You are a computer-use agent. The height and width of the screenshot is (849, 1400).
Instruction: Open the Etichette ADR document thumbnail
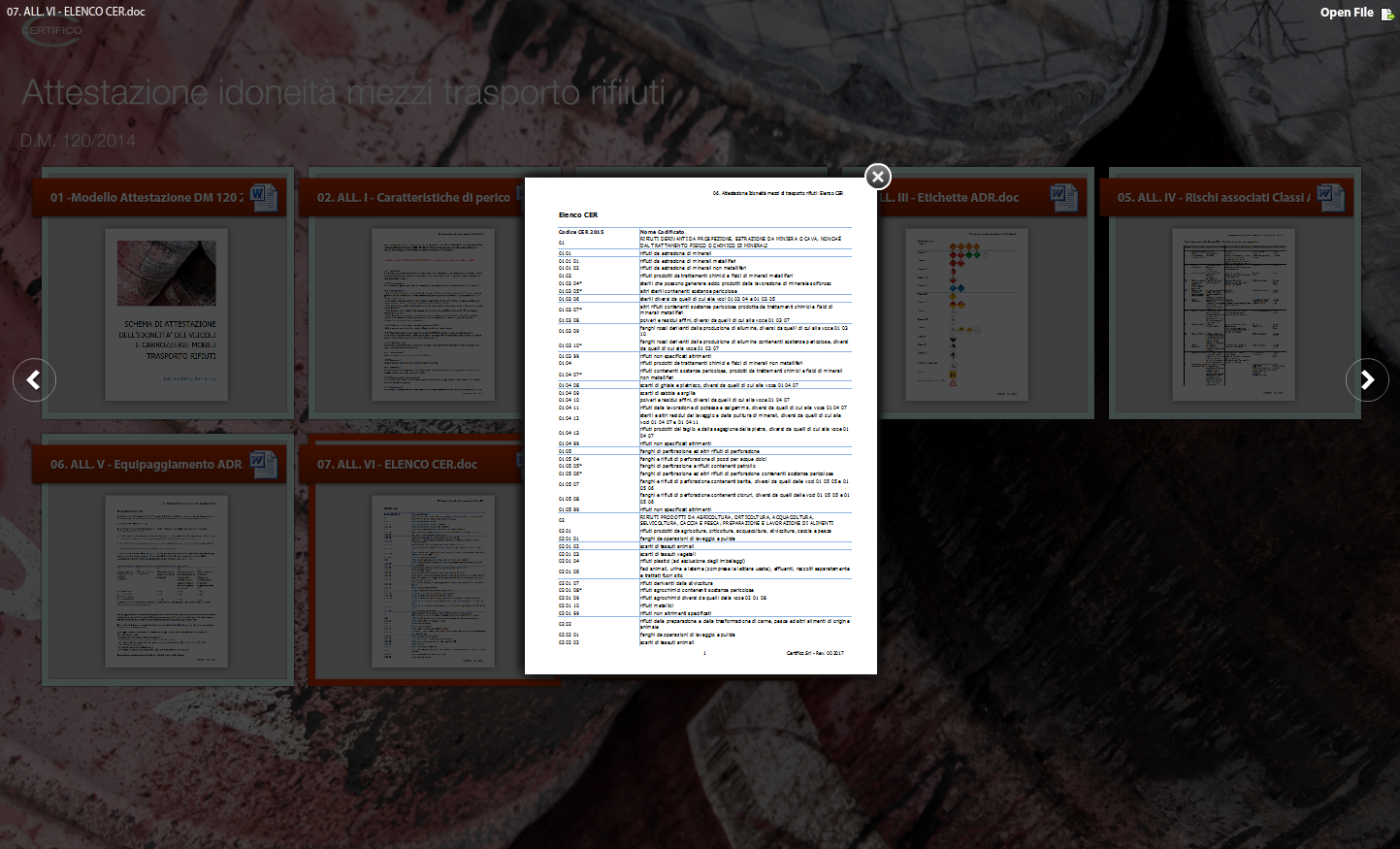[966, 315]
